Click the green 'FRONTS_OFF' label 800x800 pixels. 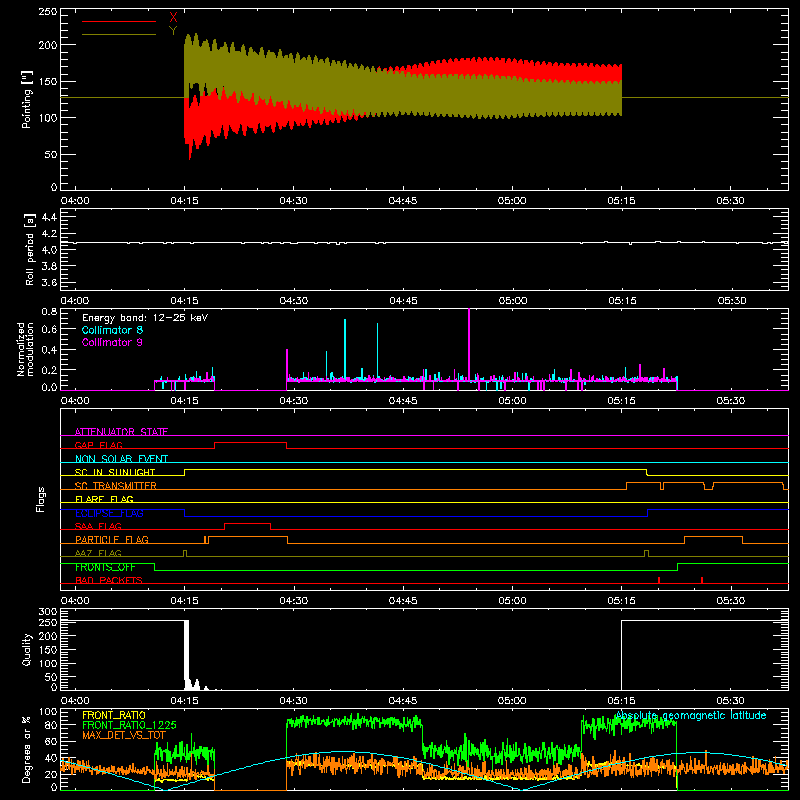(x=105, y=567)
